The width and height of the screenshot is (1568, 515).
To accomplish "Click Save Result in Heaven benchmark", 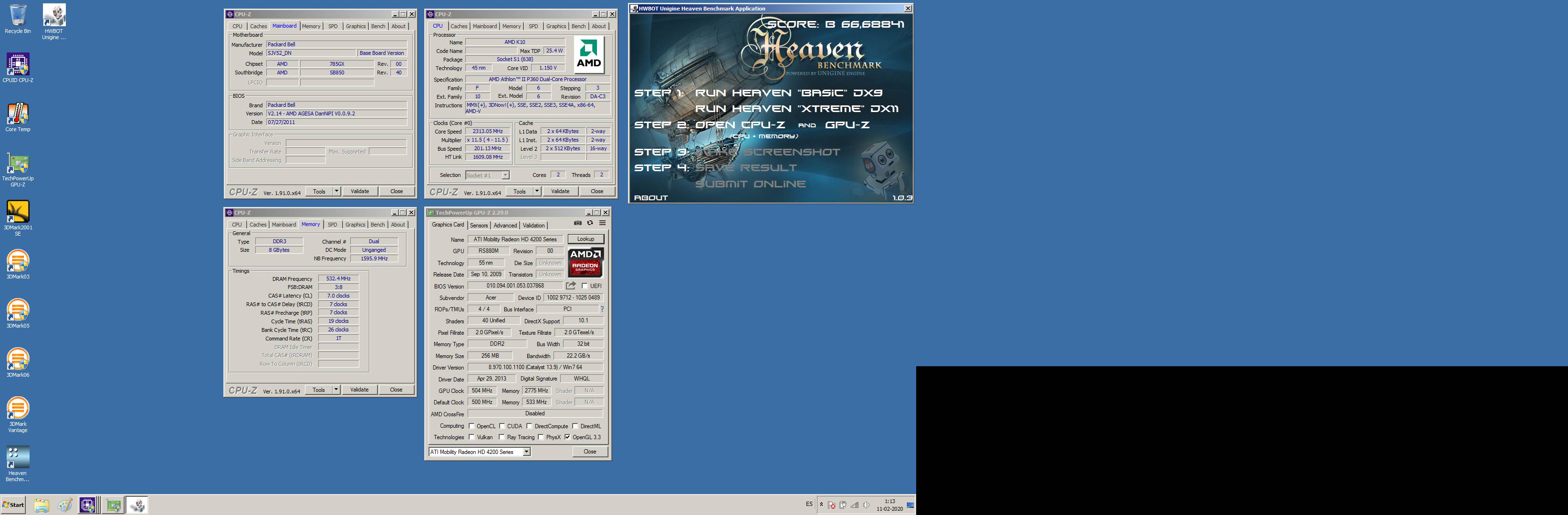I will tap(746, 168).
